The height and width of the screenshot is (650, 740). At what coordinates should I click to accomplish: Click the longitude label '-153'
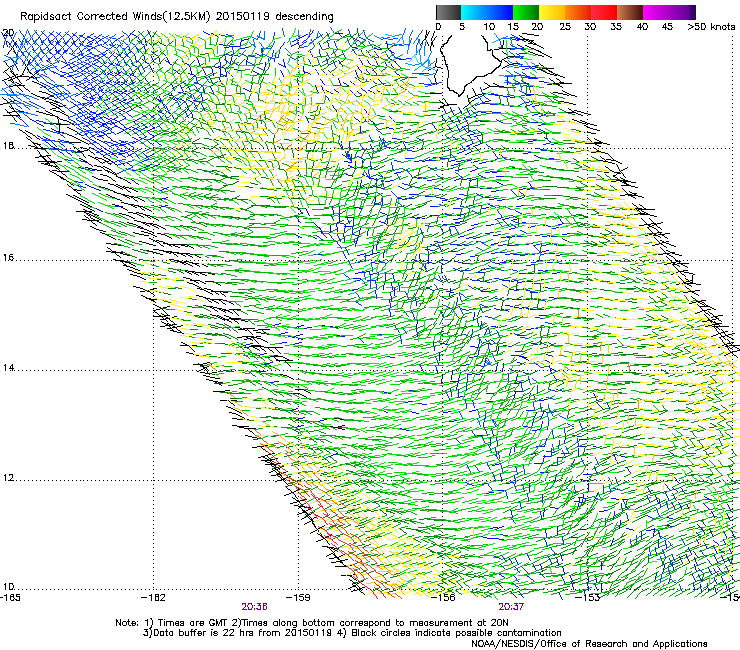click(588, 598)
